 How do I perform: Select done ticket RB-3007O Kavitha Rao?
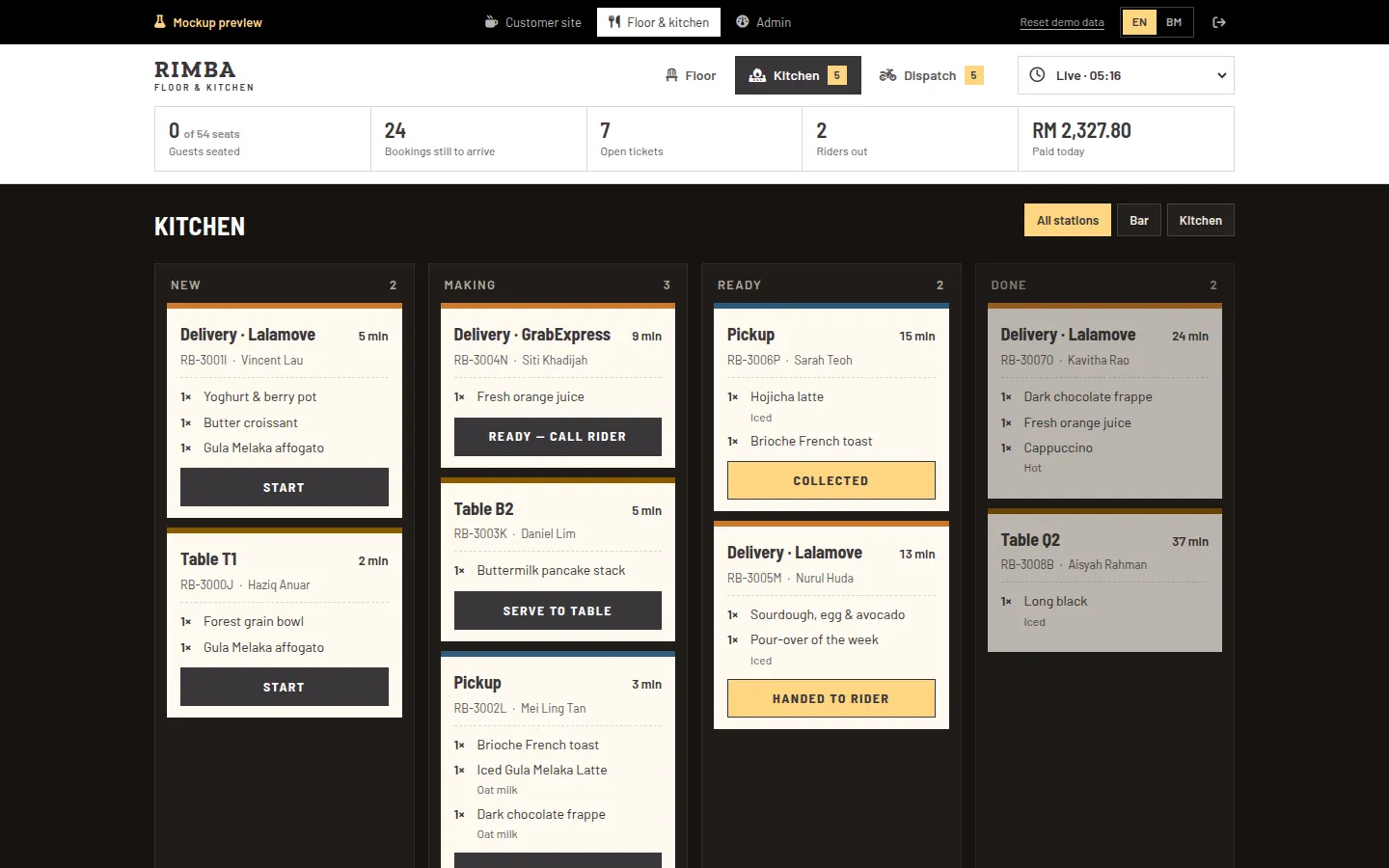point(1104,401)
